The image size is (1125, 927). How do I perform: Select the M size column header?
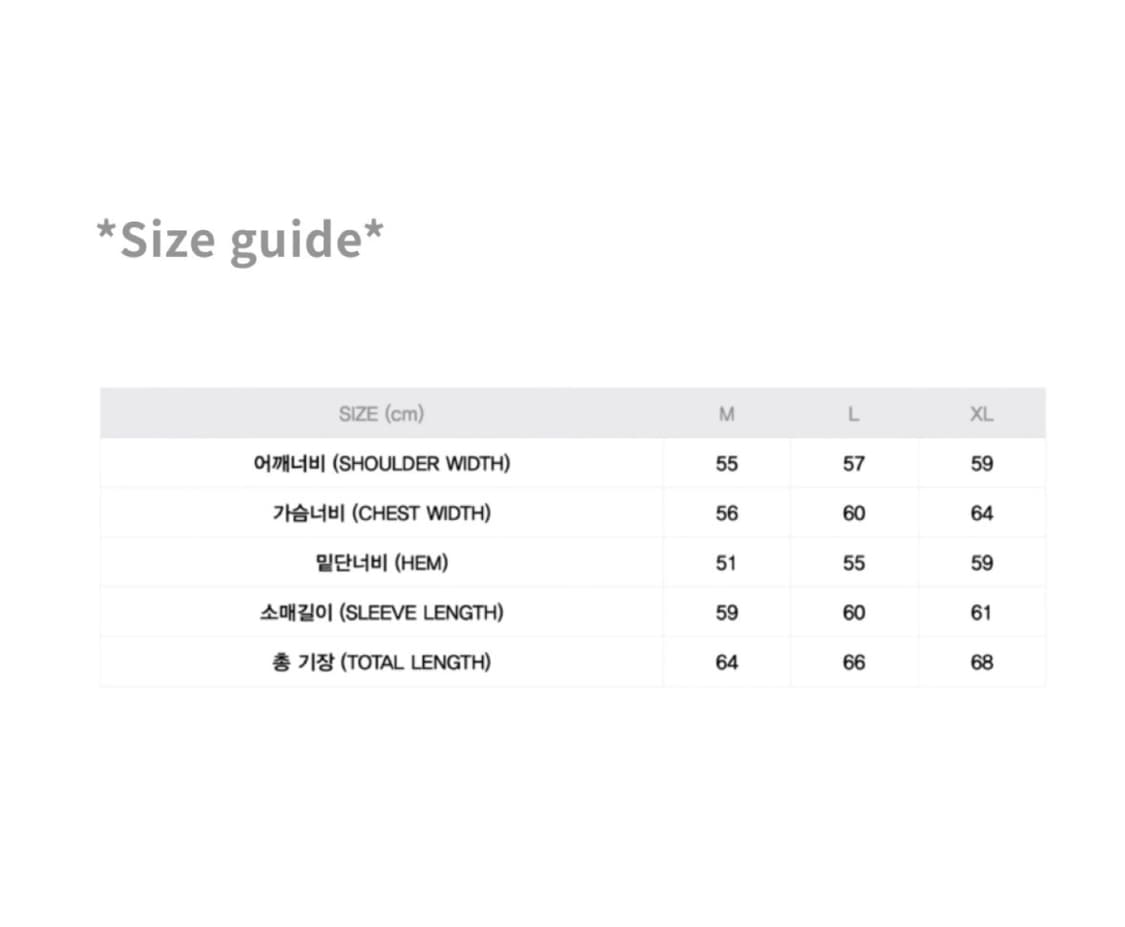(x=727, y=414)
